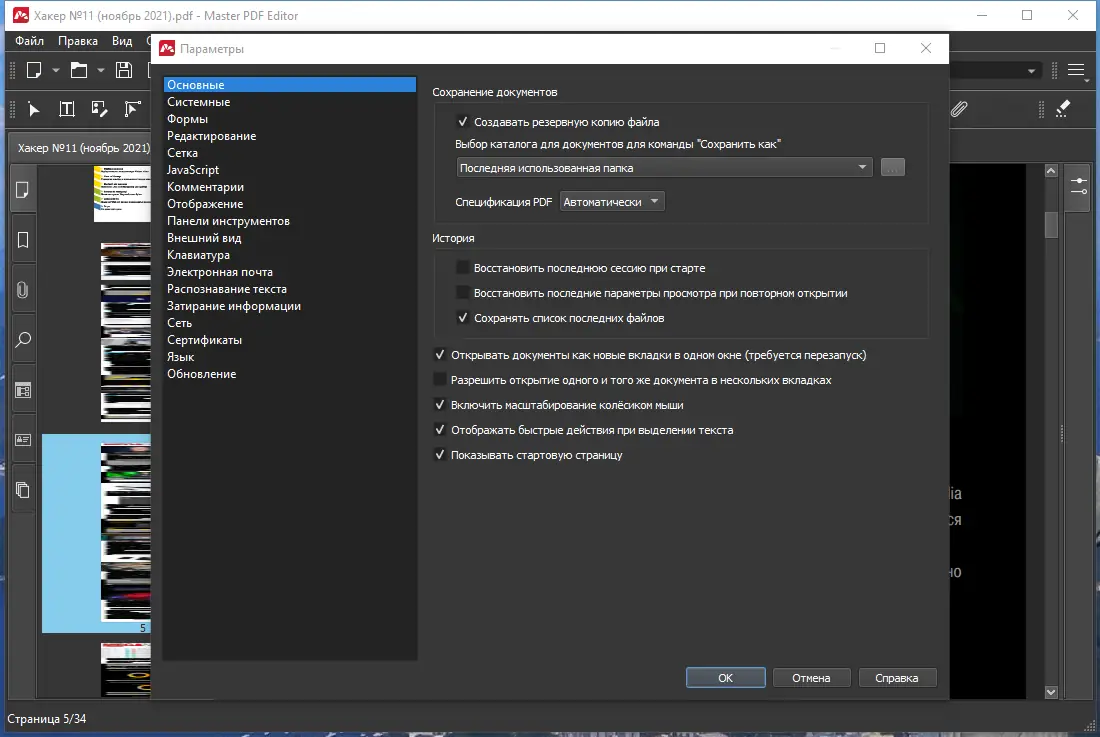Open 'Последняя использованная папка' dropdown
Screen dimensions: 1100x737
tap(664, 168)
